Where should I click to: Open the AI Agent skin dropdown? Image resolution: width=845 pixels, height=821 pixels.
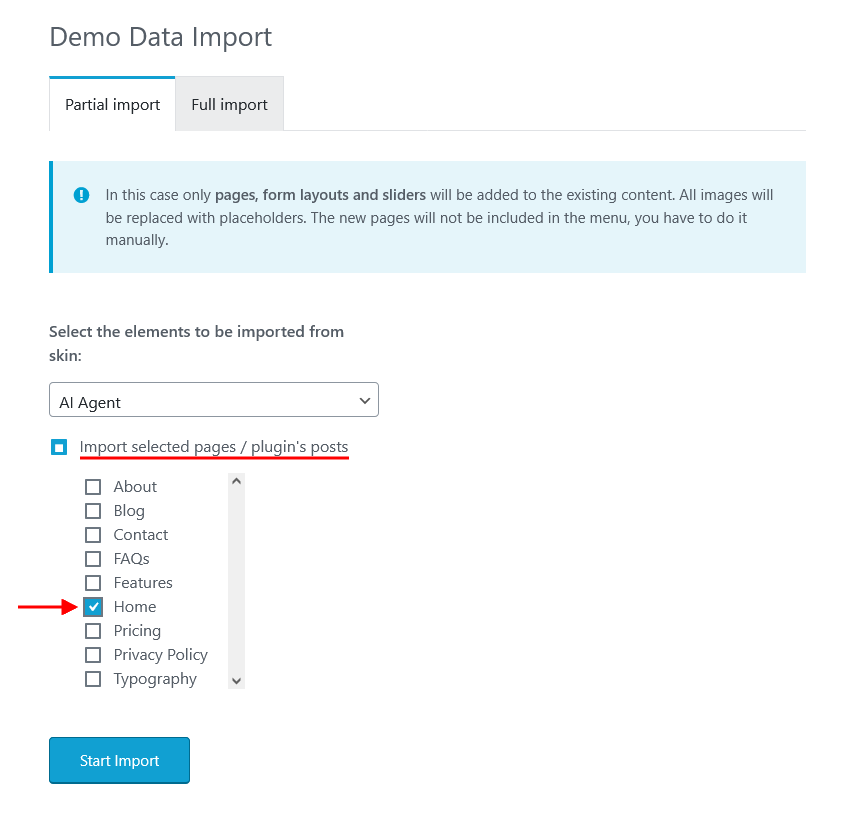point(213,400)
